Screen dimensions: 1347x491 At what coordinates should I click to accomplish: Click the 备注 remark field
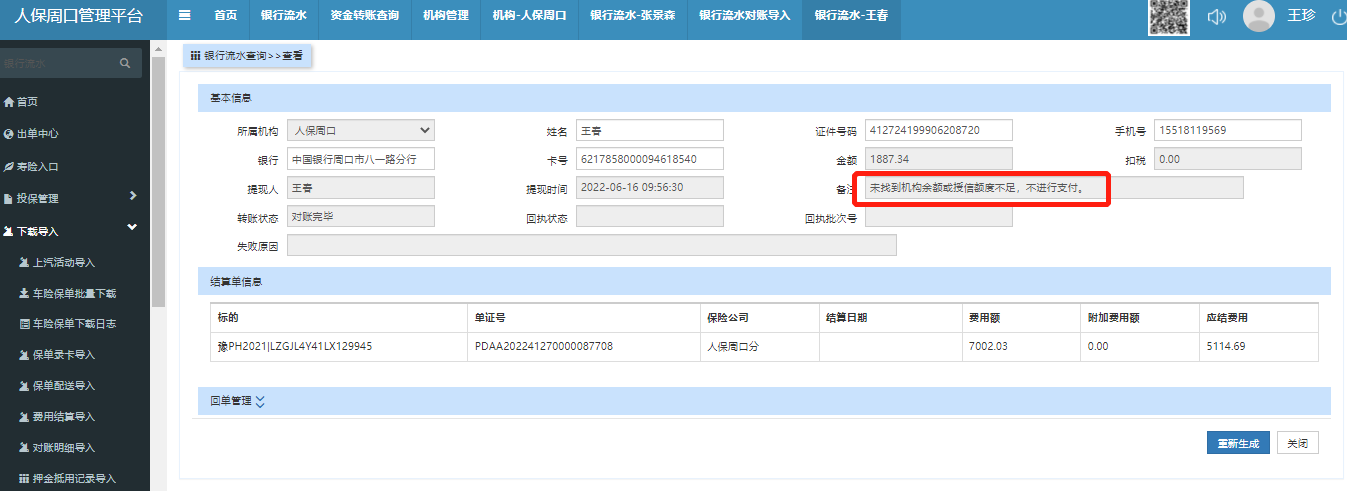click(x=1054, y=188)
